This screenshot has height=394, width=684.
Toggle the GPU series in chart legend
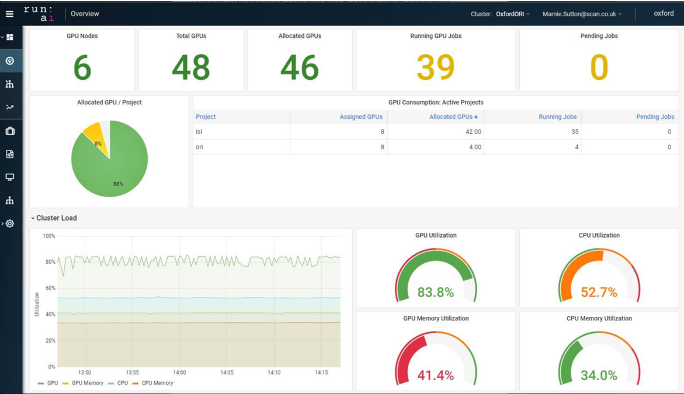tap(48, 383)
